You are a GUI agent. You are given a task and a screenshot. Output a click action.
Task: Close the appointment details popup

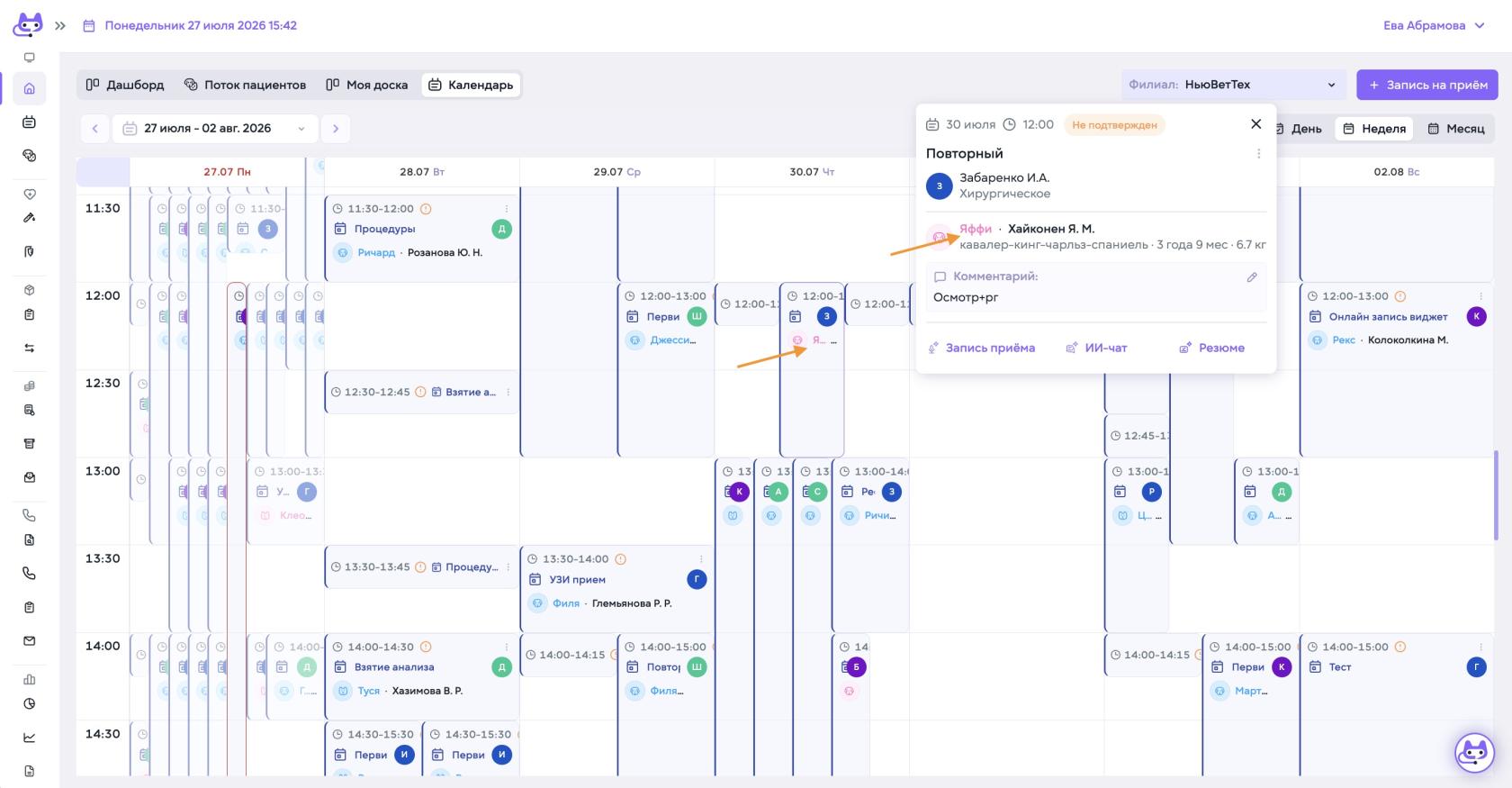point(1255,124)
